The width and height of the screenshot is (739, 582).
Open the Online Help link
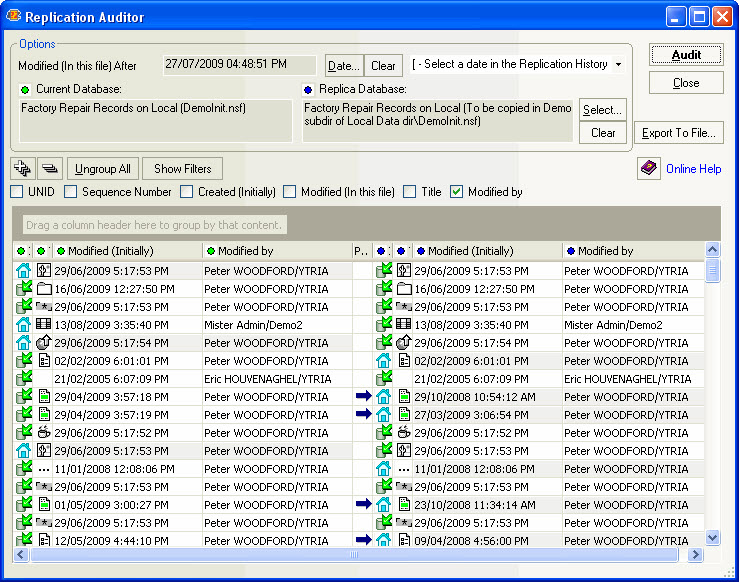693,169
